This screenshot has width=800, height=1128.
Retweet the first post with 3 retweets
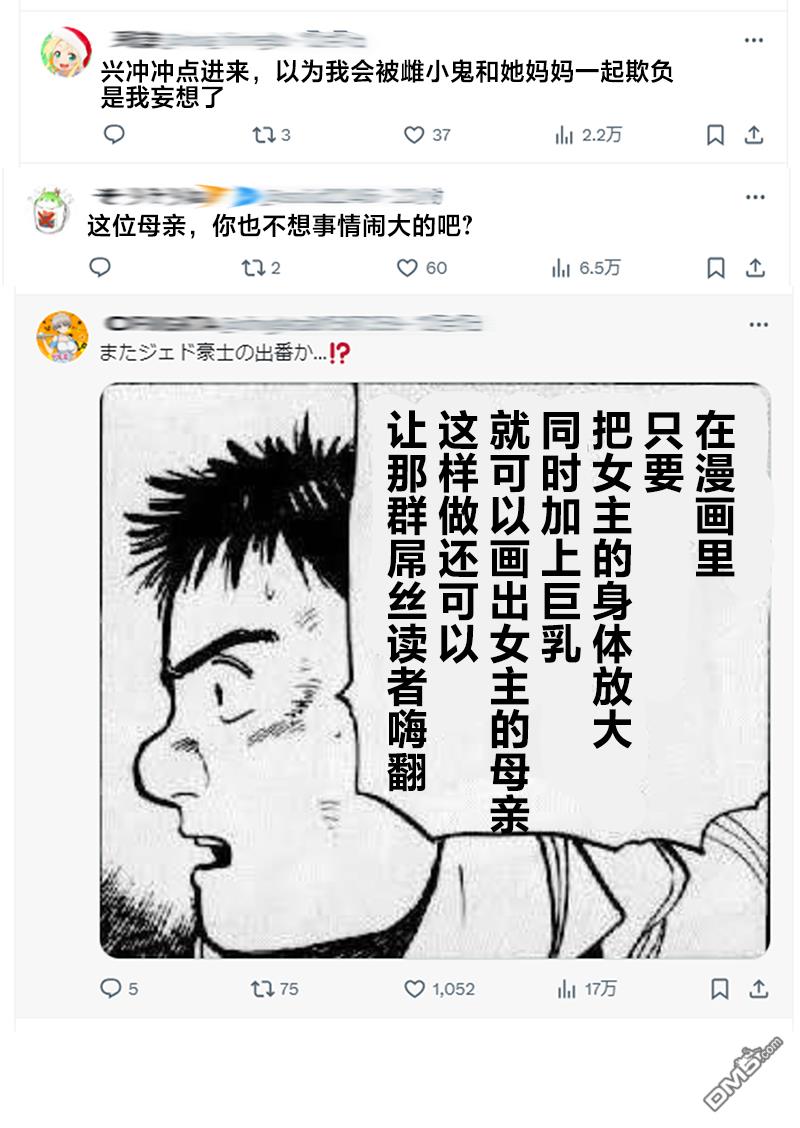click(271, 135)
